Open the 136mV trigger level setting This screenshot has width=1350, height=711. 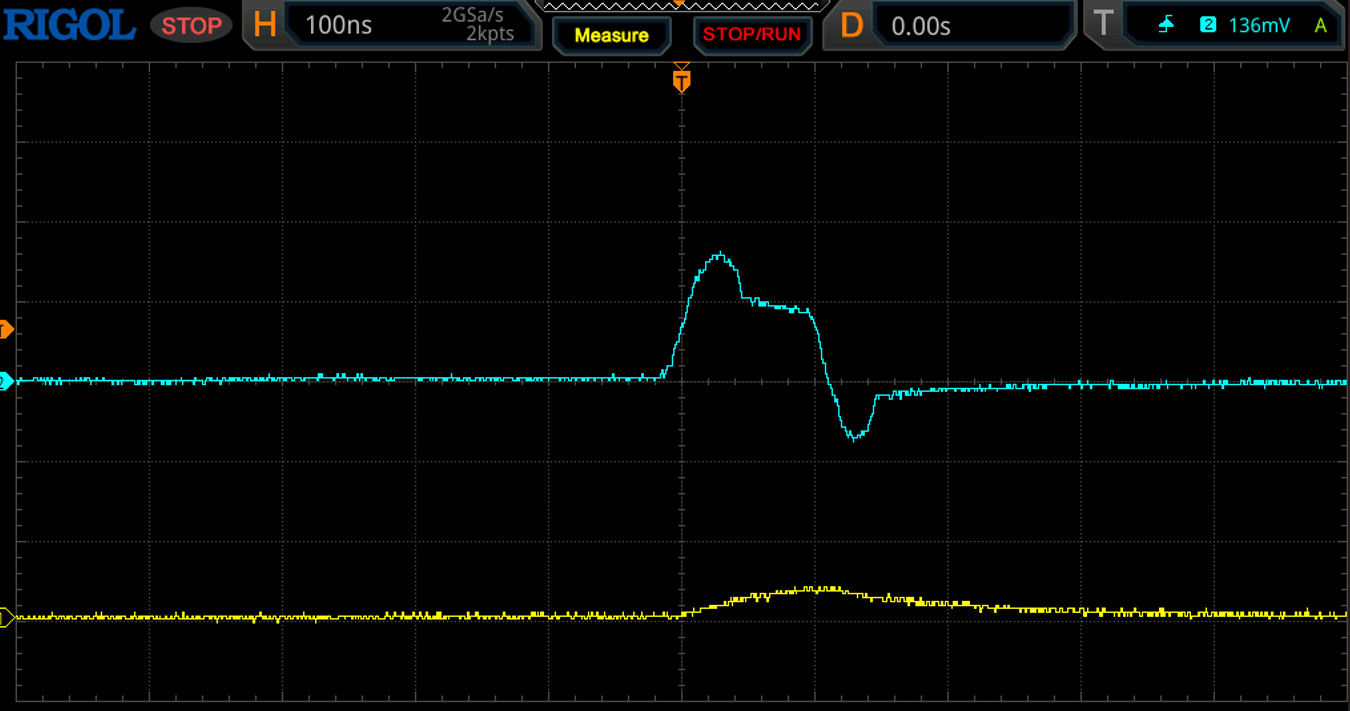pos(1259,26)
